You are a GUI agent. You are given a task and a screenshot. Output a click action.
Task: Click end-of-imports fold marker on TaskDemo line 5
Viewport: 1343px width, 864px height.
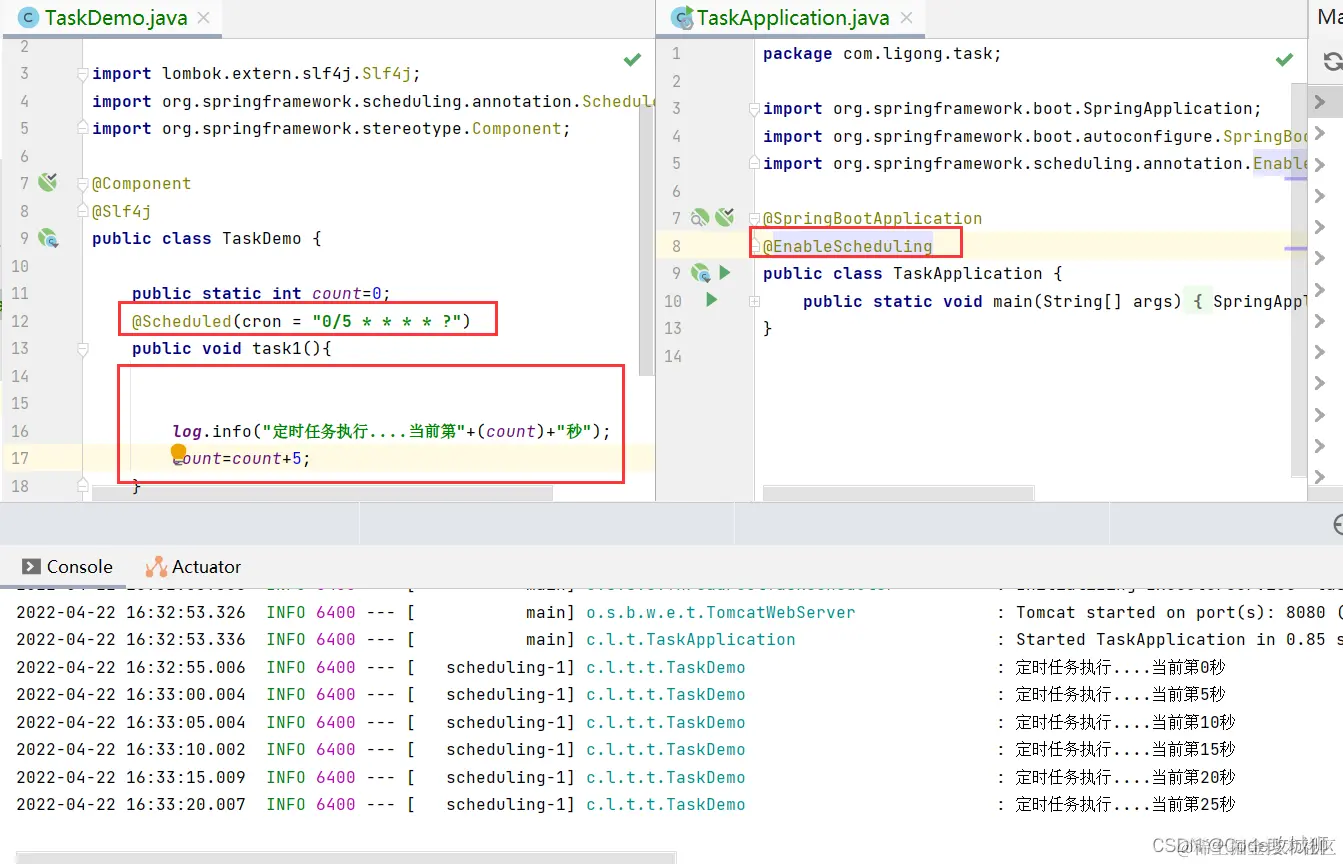tap(84, 129)
